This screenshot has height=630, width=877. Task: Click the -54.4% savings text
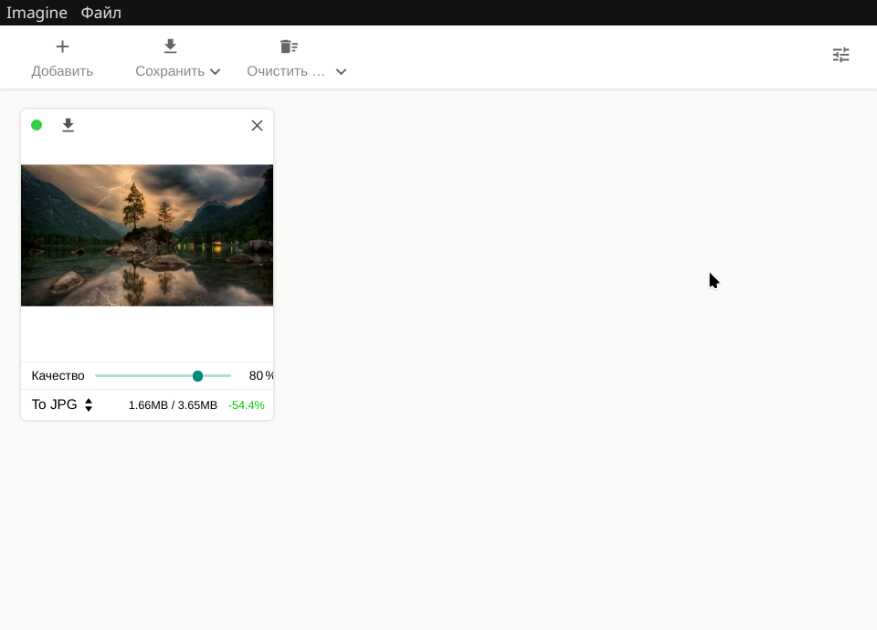pyautogui.click(x=246, y=405)
